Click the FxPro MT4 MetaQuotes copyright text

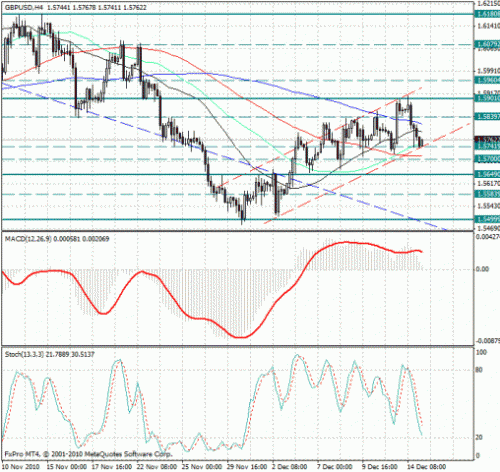[x=88, y=454]
